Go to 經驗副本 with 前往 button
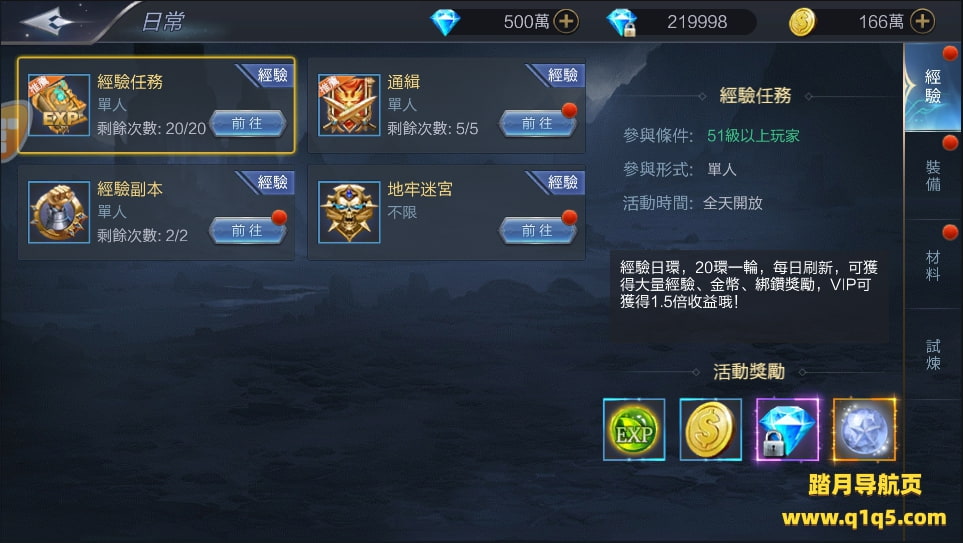Image resolution: width=963 pixels, height=543 pixels. point(248,230)
